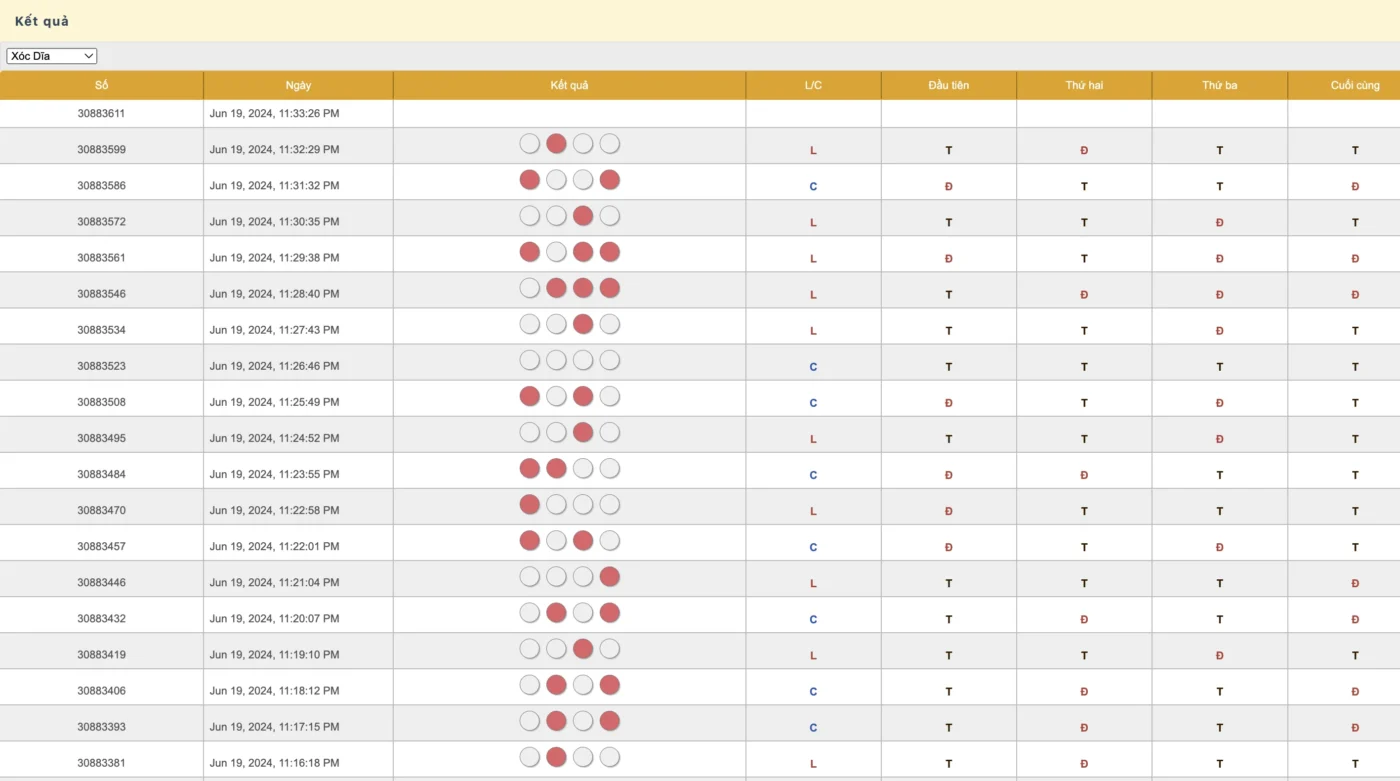Image resolution: width=1400 pixels, height=781 pixels.
Task: Click the L/C column header
Action: point(813,85)
